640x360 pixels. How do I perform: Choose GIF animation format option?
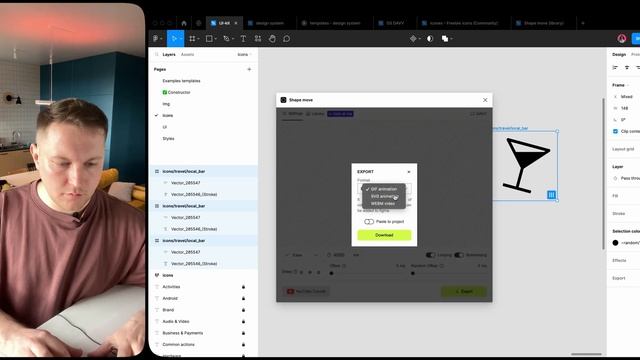[x=383, y=189]
